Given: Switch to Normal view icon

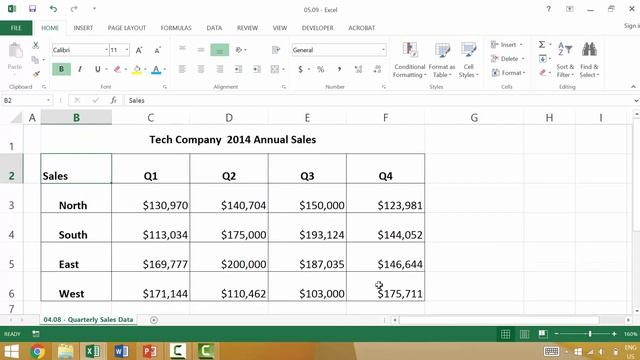Looking at the screenshot, I should 505,334.
